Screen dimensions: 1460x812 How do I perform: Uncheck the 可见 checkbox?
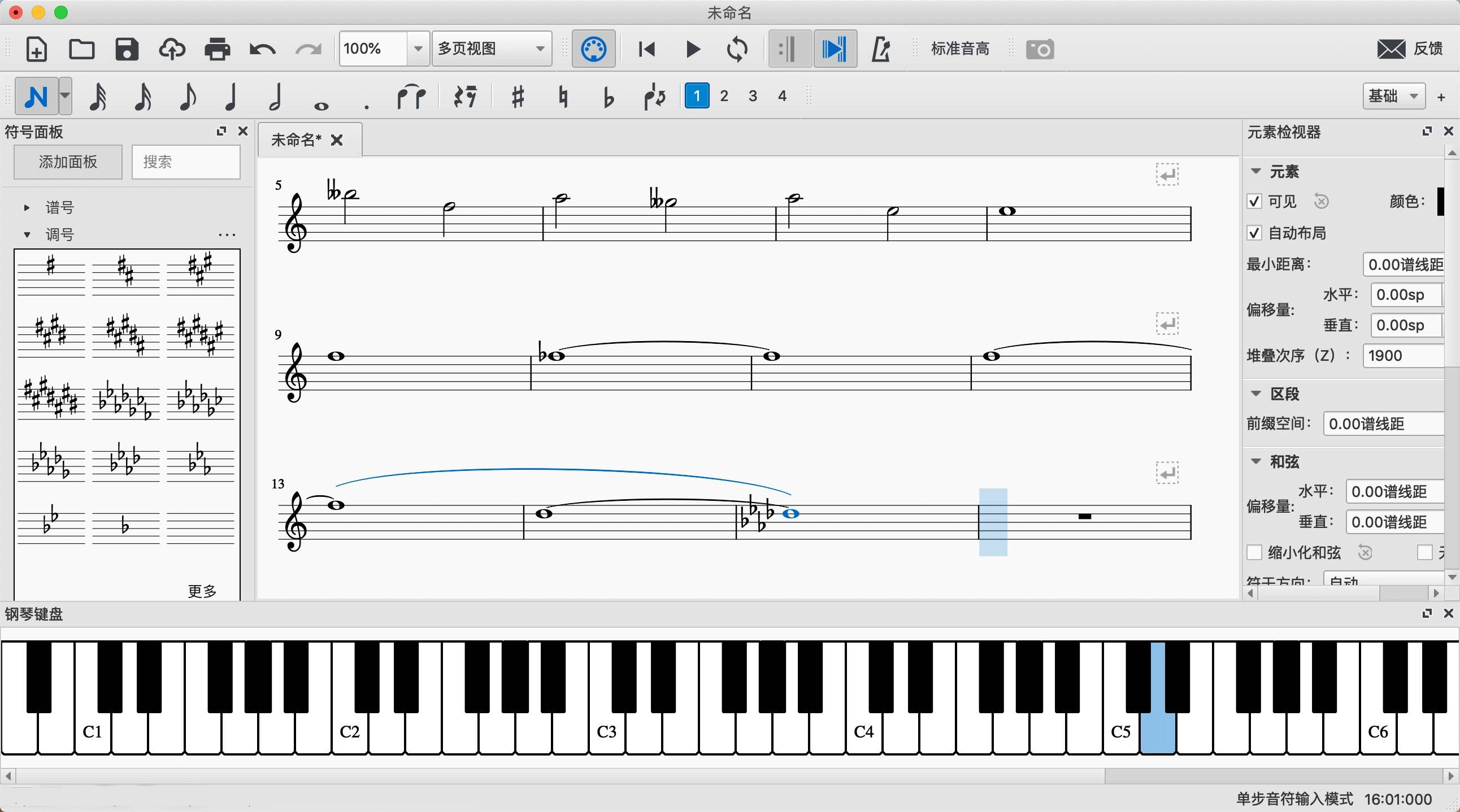[1254, 202]
